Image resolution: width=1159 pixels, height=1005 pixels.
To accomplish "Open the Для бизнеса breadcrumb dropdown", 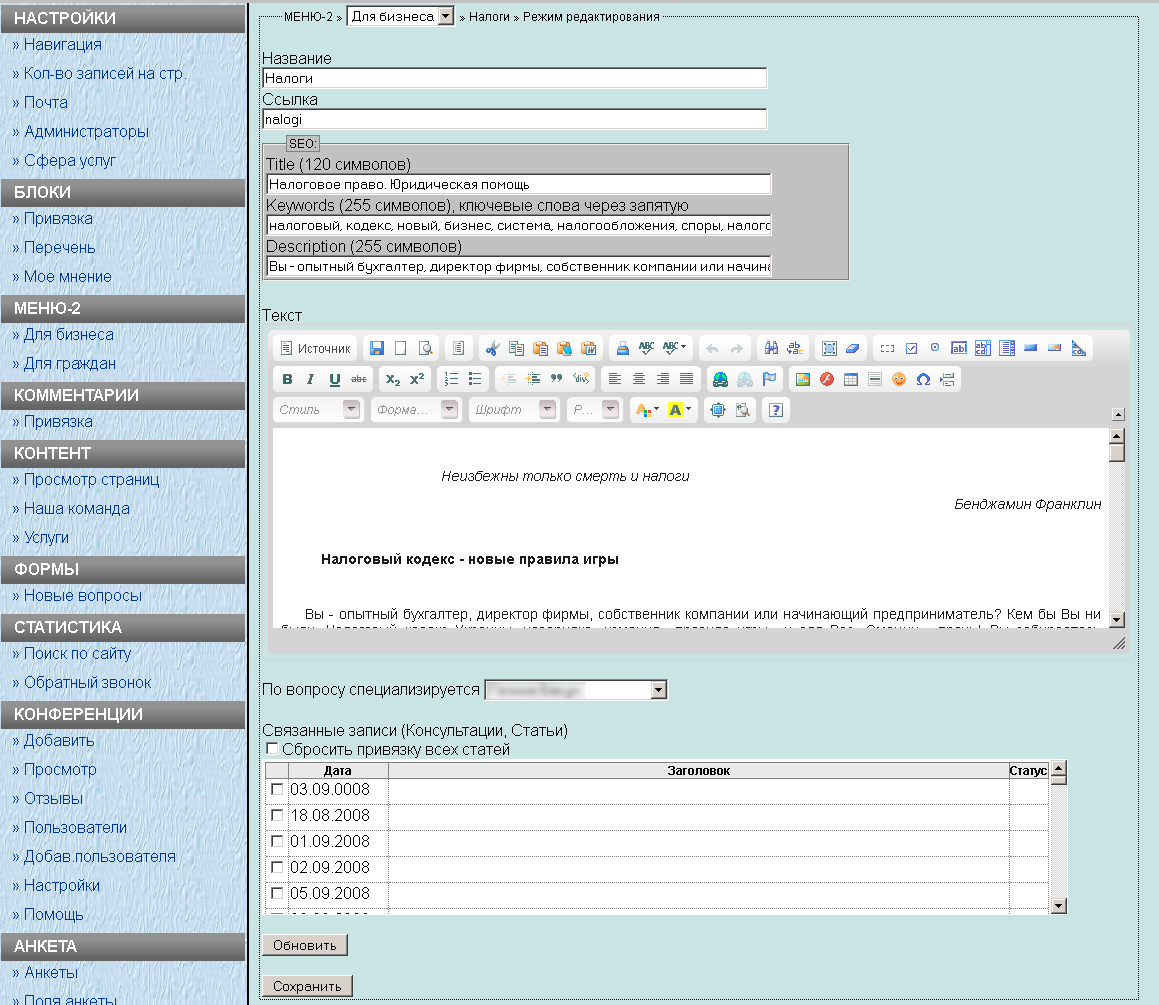I will [401, 16].
